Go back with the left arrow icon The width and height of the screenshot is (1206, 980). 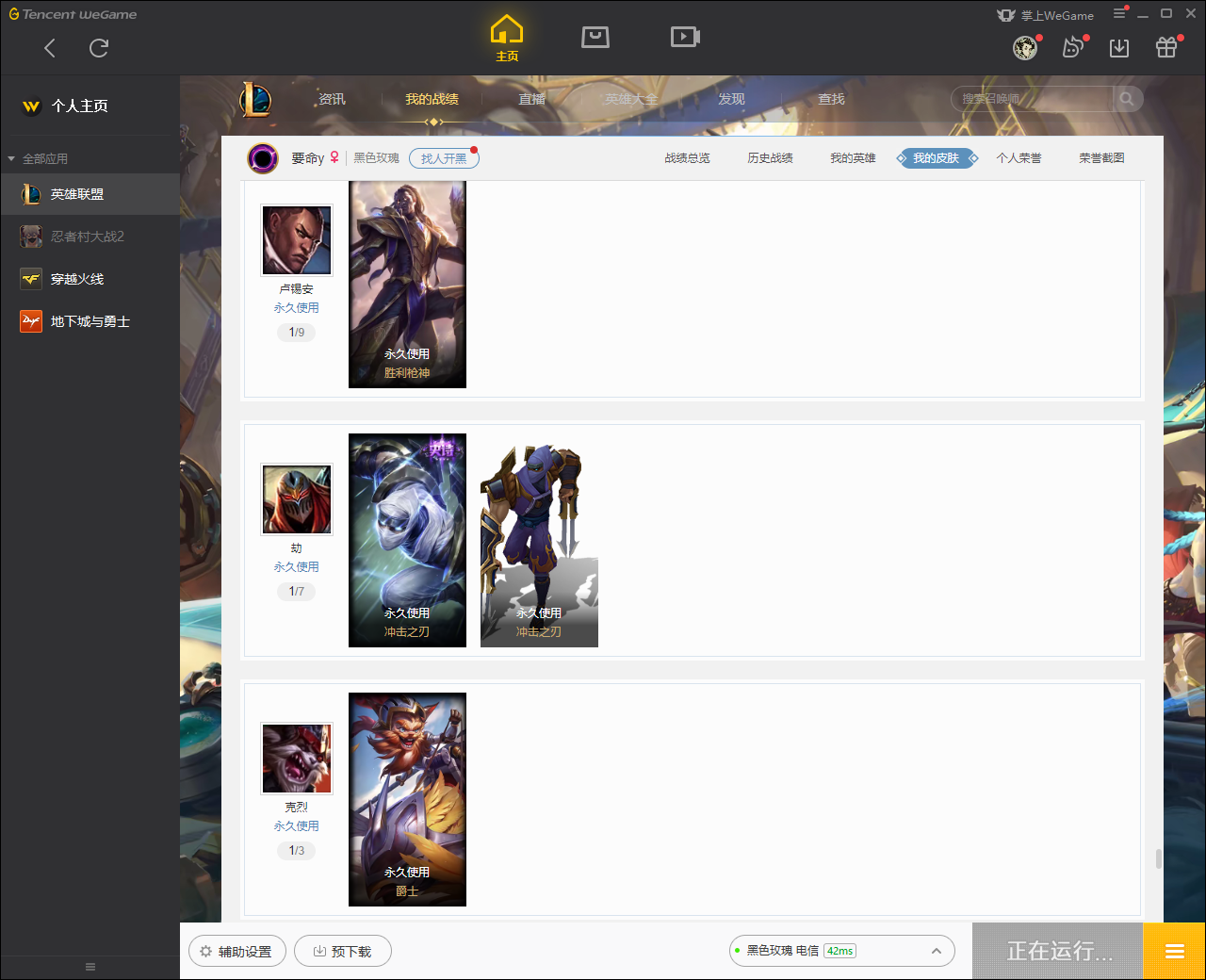coord(50,48)
